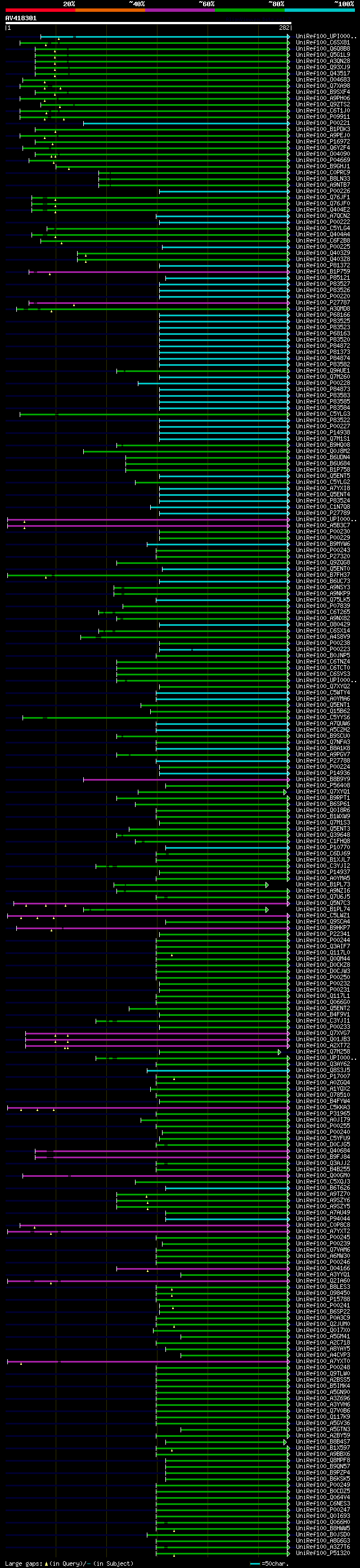Select hit label UniRef100_P00228
Viewport: 360px width, 1568px height.
(323, 383)
